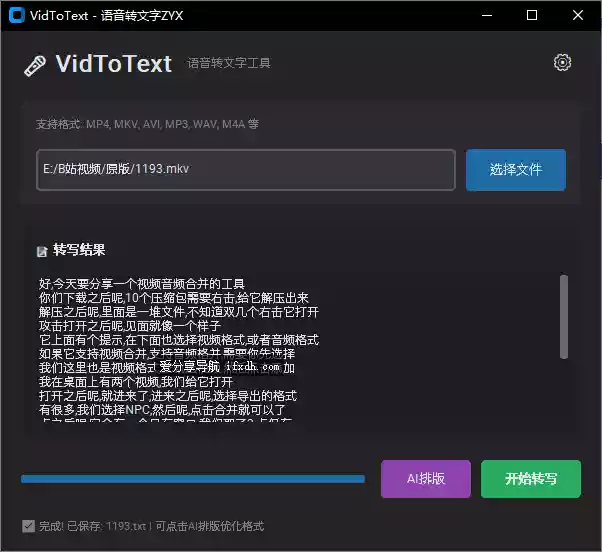Screen dimensions: 602x552
Task: Click the transcription progress bar
Action: (x=193, y=479)
